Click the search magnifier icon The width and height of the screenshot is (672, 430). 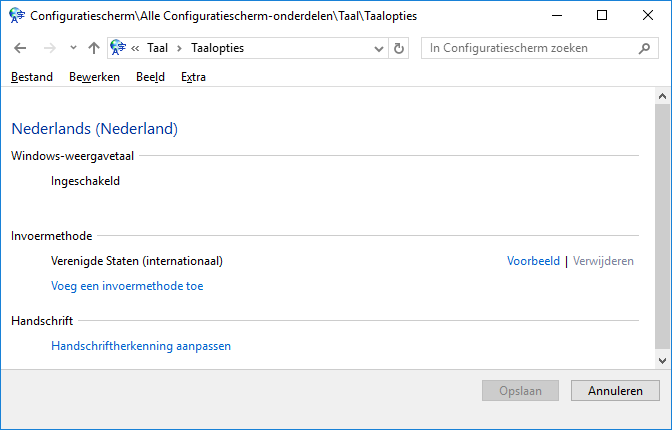click(x=645, y=48)
